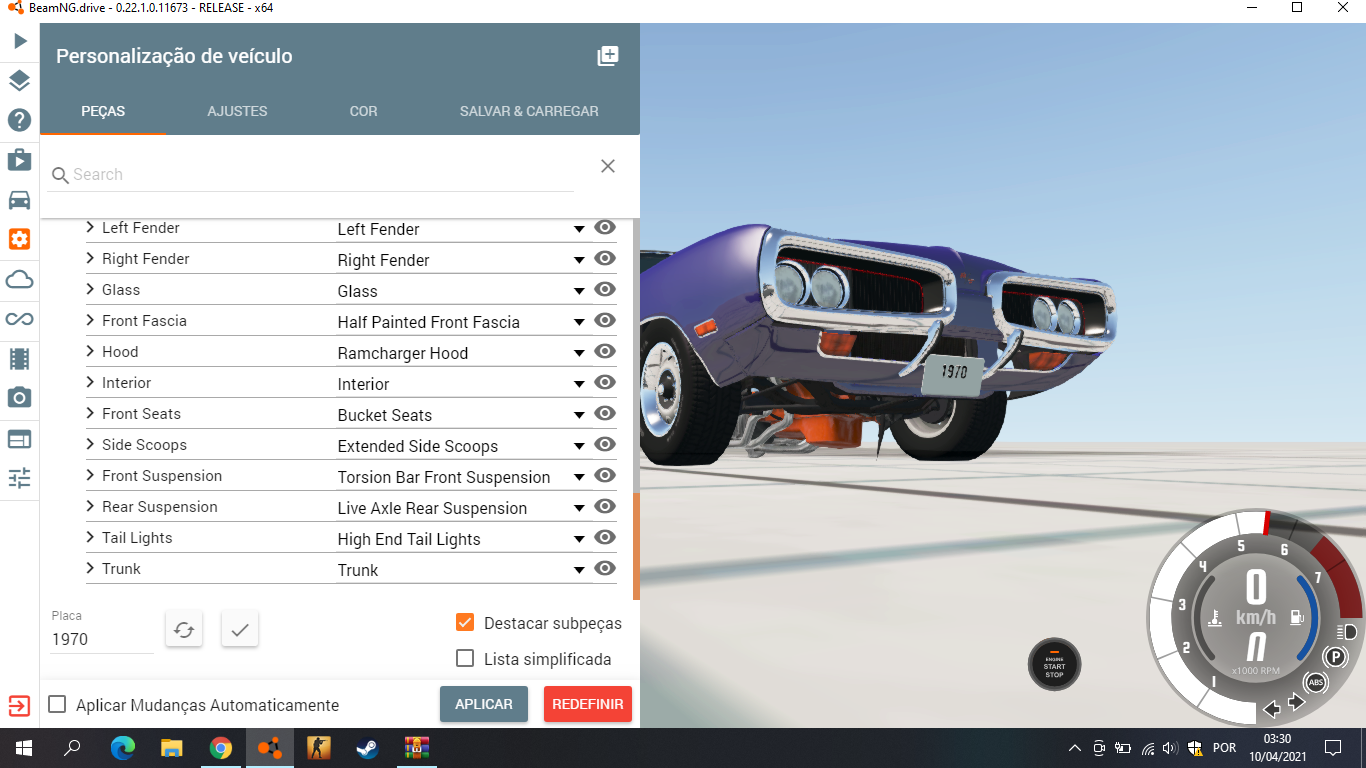
Task: Enable Aplicar Mudanças Automaticamente checkbox
Action: click(58, 704)
